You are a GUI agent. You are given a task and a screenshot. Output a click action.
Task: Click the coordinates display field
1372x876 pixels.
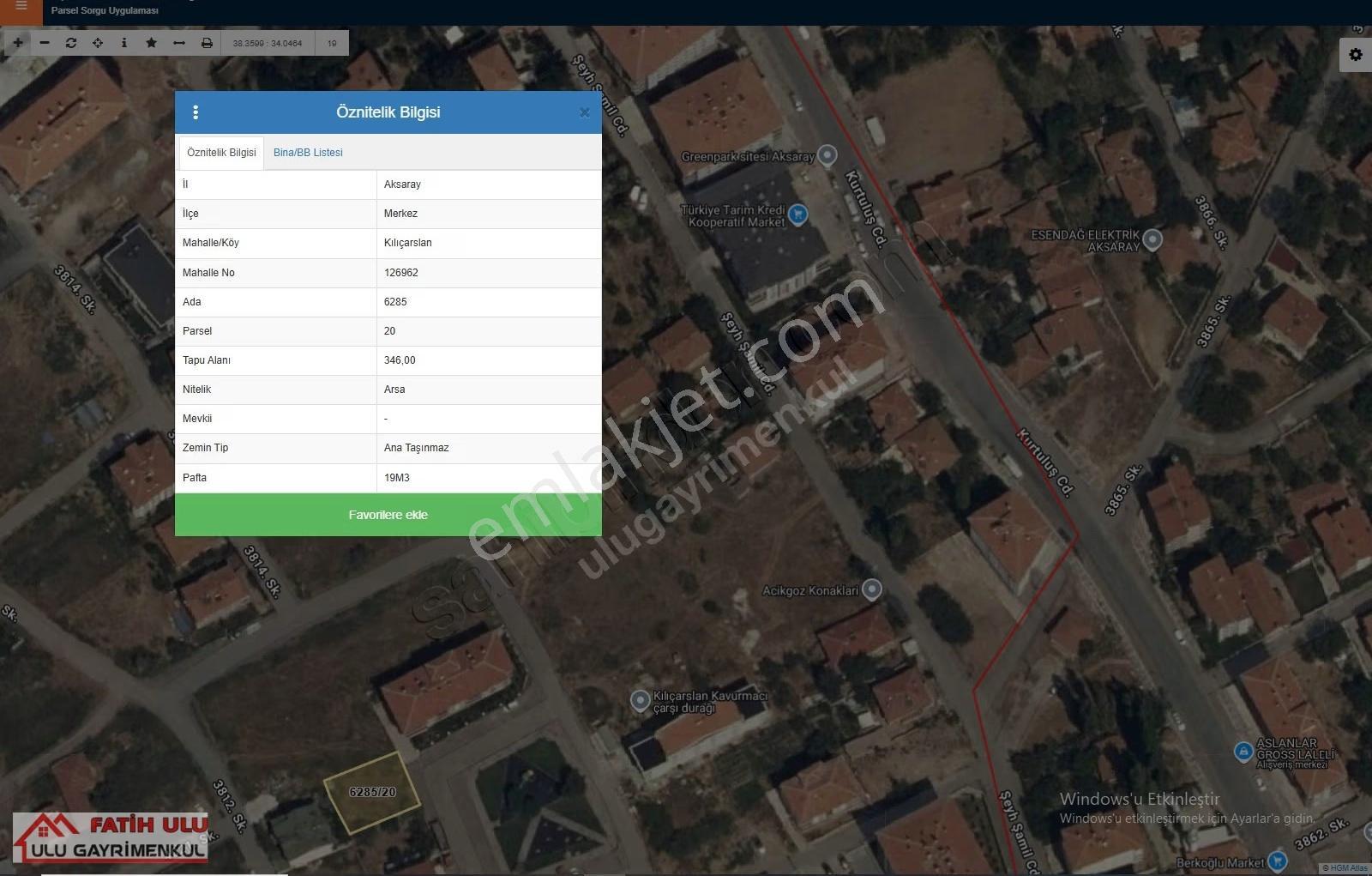[x=268, y=43]
